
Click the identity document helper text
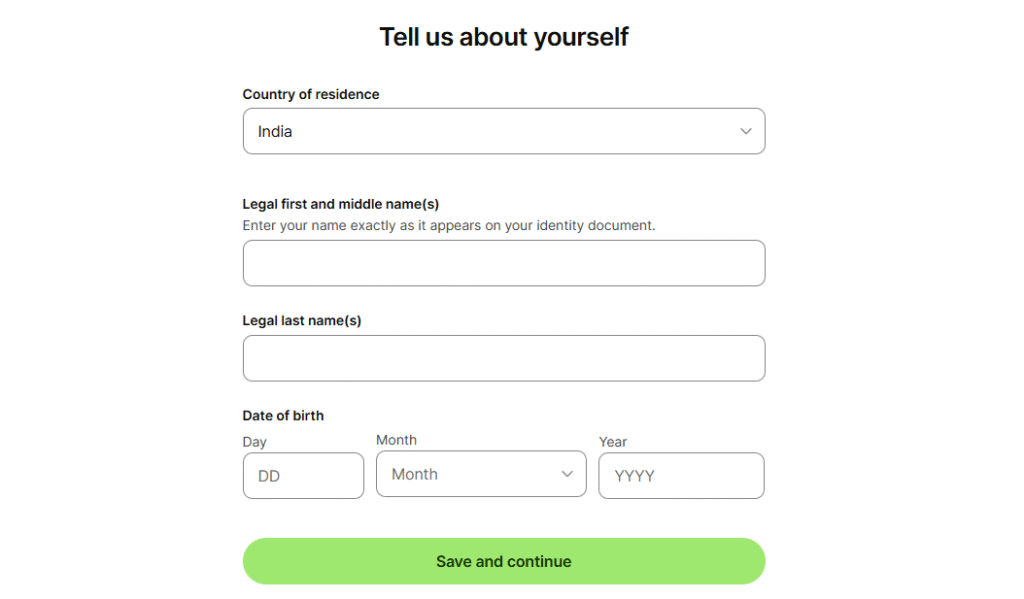tap(449, 225)
